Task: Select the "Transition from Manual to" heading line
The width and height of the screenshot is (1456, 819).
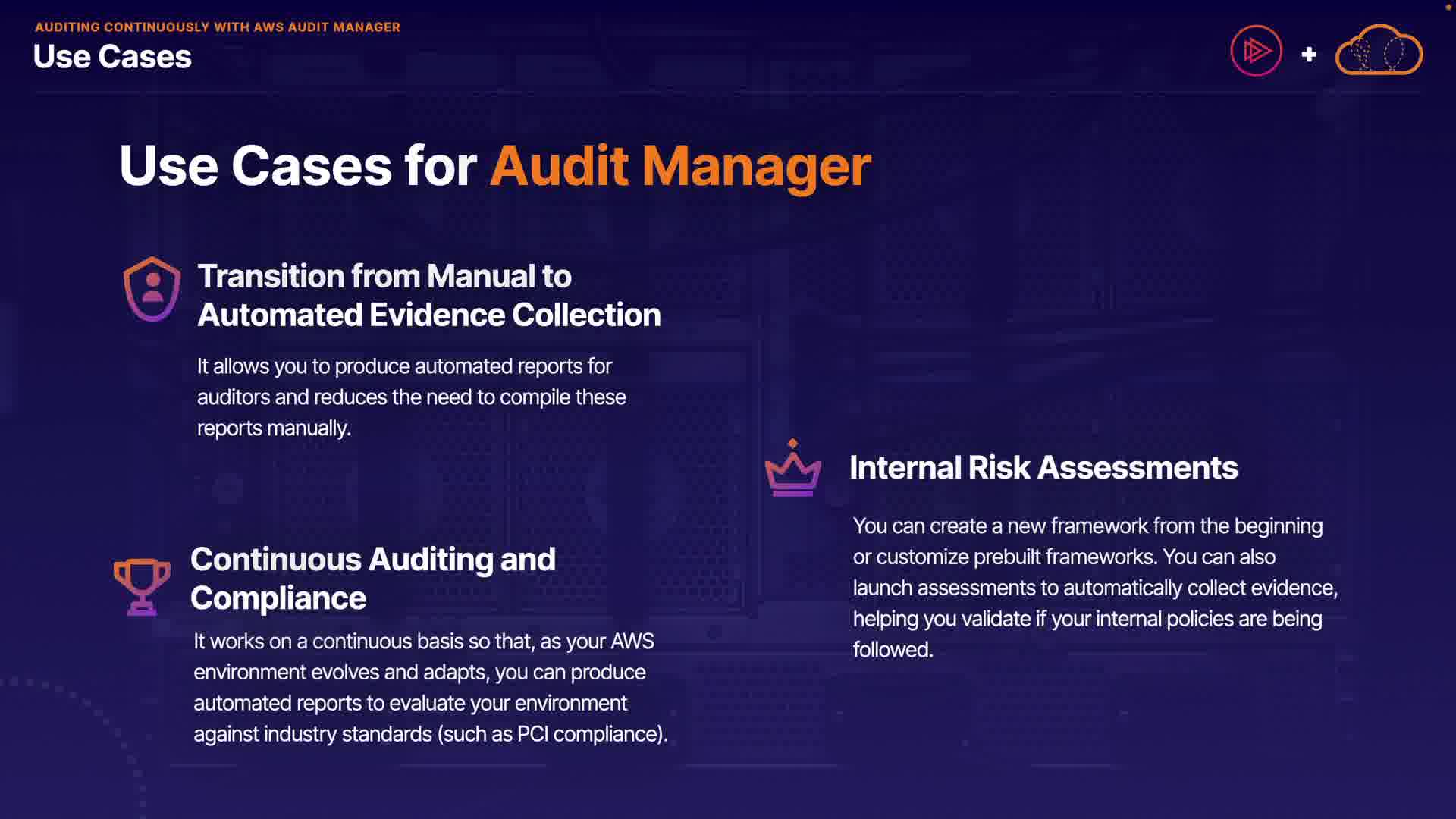Action: [384, 276]
